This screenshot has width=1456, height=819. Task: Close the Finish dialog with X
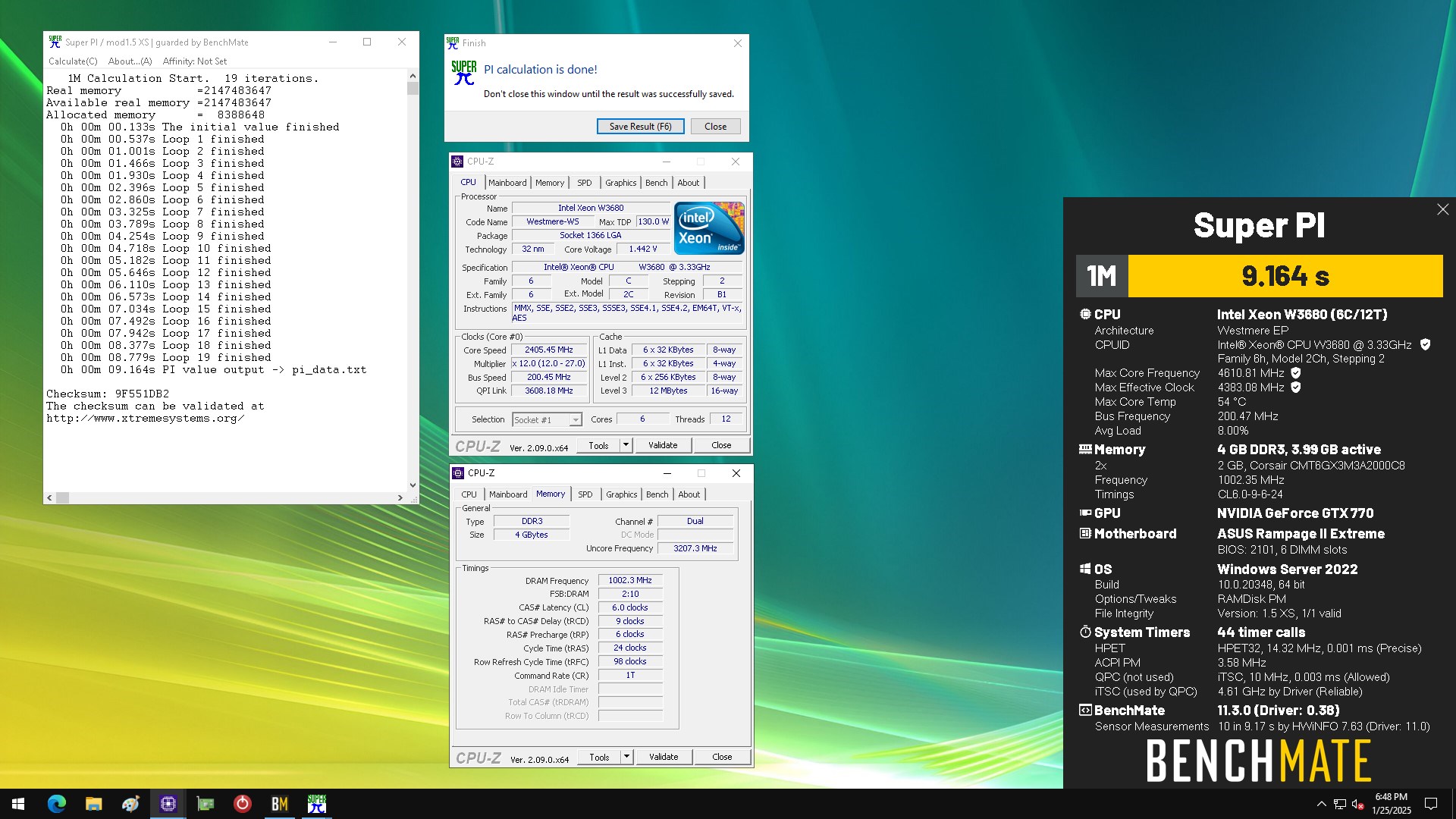pos(737,43)
